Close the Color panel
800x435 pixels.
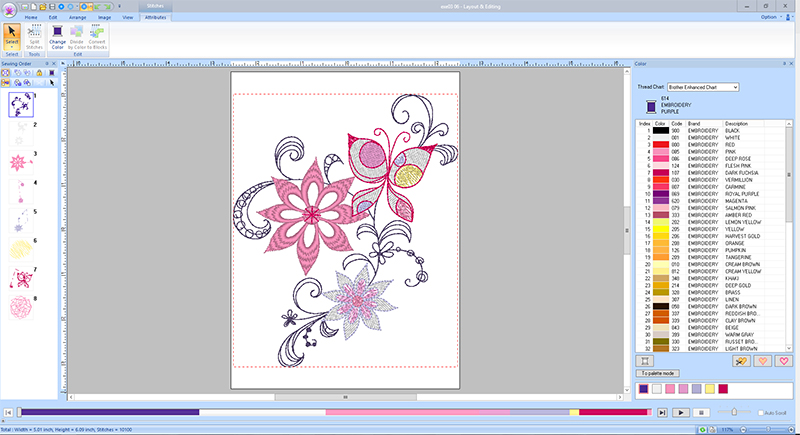[793, 63]
